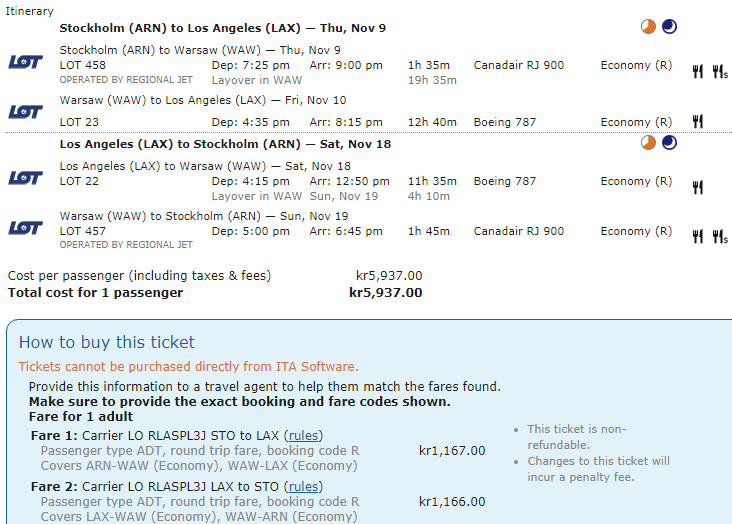The height and width of the screenshot is (524, 732).
Task: Click the LOT logo next to LOT 23
Action: click(25, 112)
